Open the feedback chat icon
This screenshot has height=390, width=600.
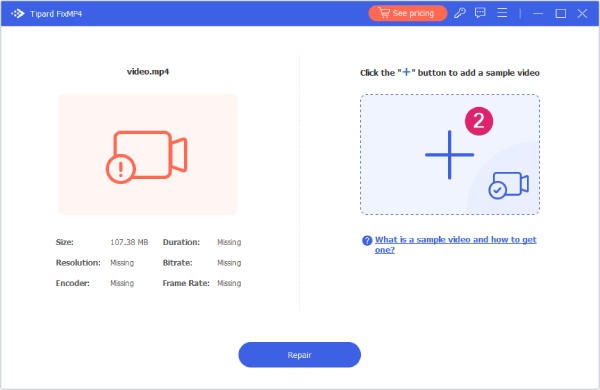[480, 13]
